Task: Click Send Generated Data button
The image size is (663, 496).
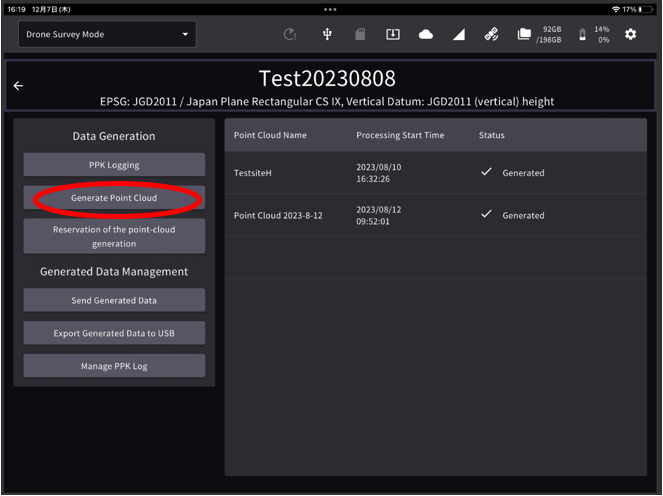Action: tap(114, 300)
